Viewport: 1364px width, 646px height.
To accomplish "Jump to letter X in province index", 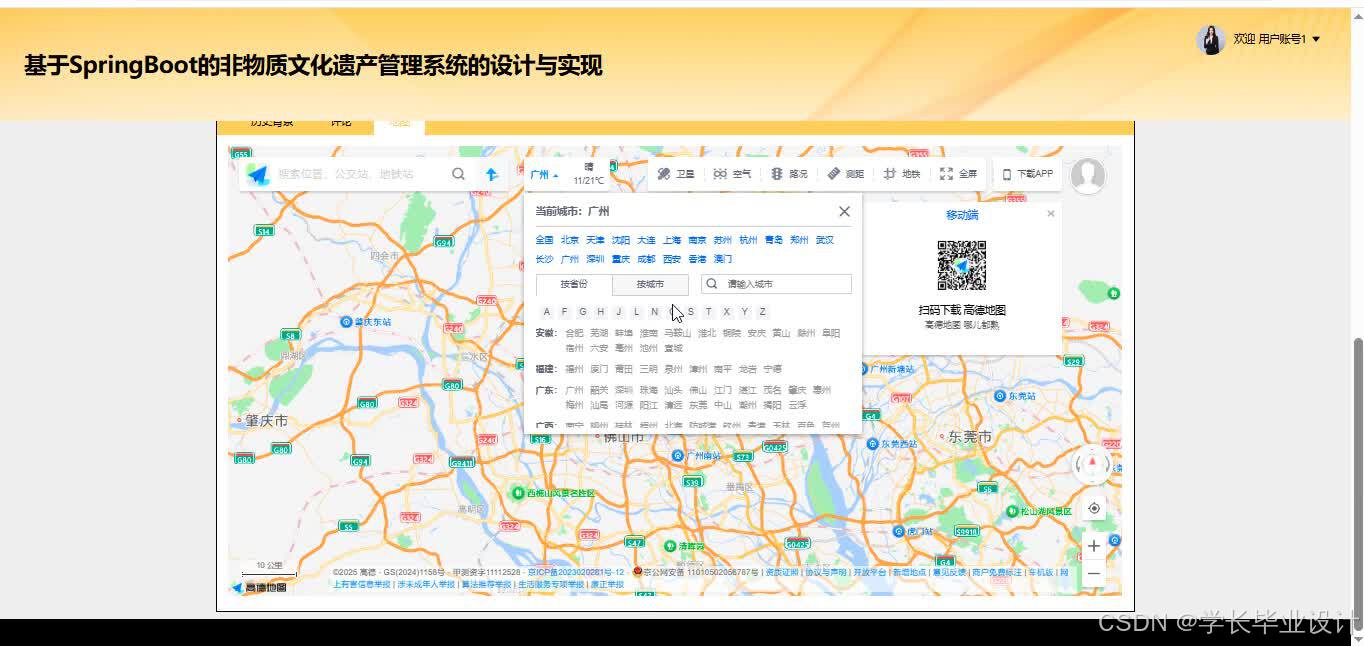I will (726, 312).
